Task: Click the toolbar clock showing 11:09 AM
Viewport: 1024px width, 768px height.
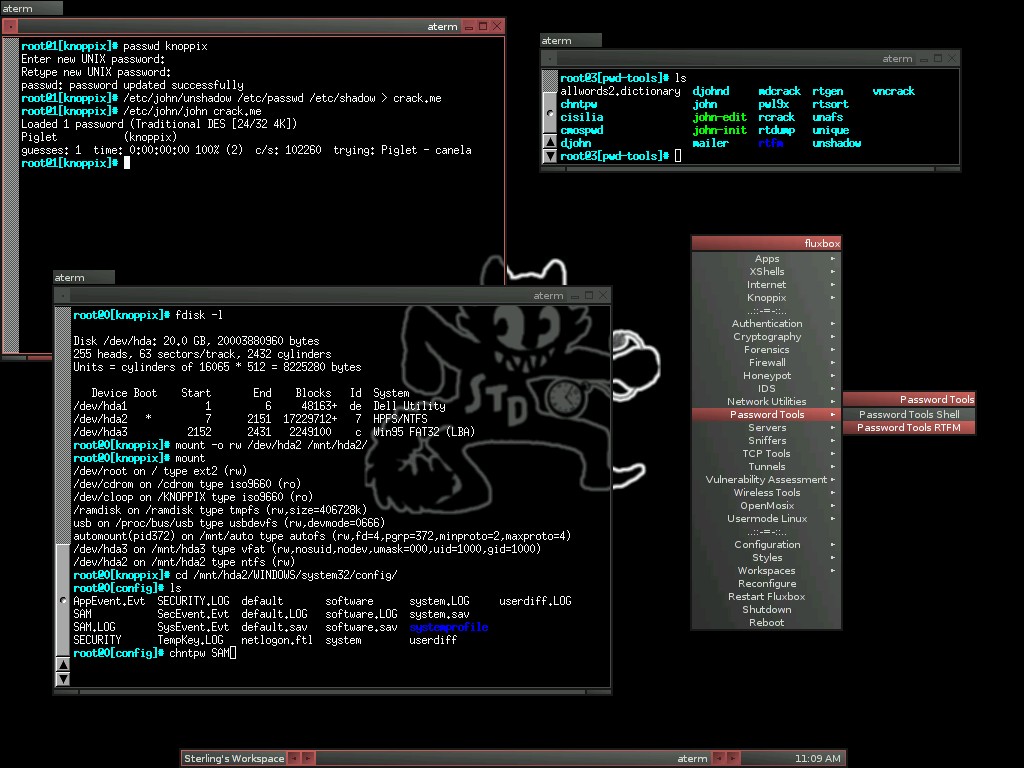Action: [817, 758]
